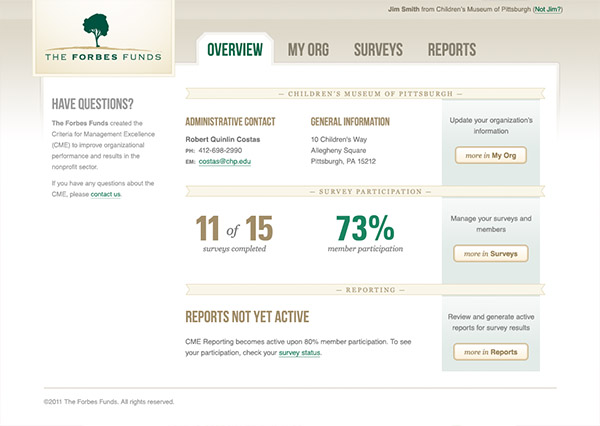Click 'Update your organization's information' text
600x426 pixels.
pyautogui.click(x=491, y=126)
